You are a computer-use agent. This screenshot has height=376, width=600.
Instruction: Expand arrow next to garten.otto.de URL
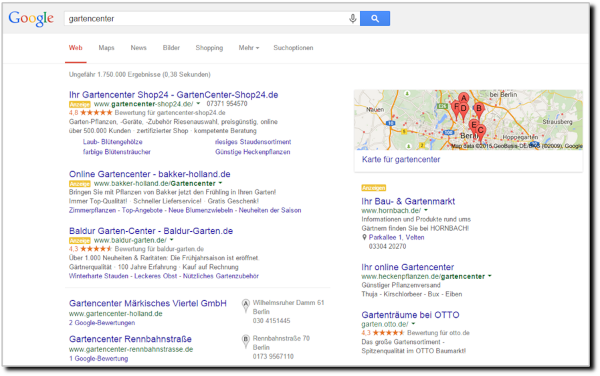[x=413, y=324]
